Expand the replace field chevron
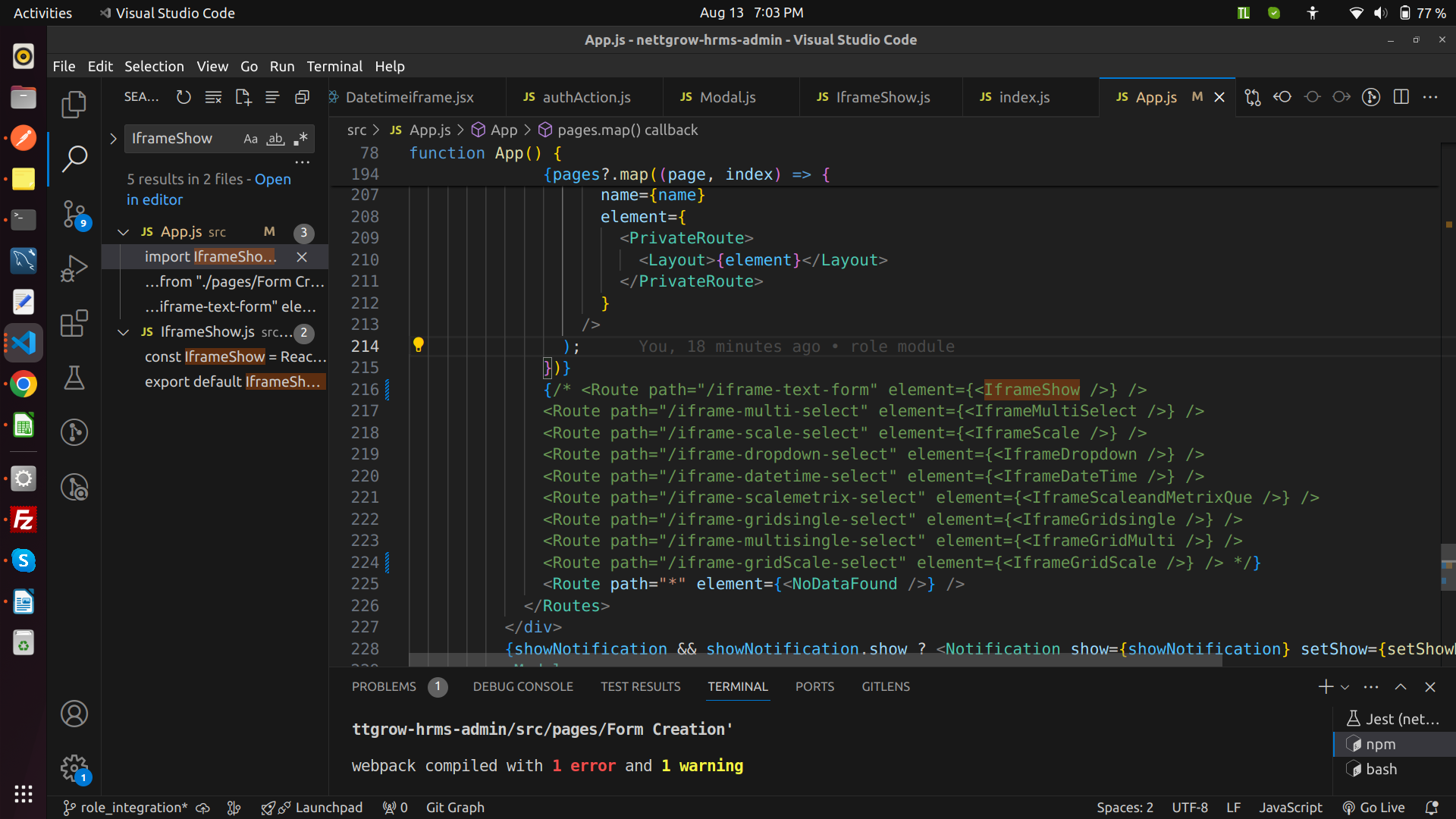The height and width of the screenshot is (819, 1456). pos(113,139)
